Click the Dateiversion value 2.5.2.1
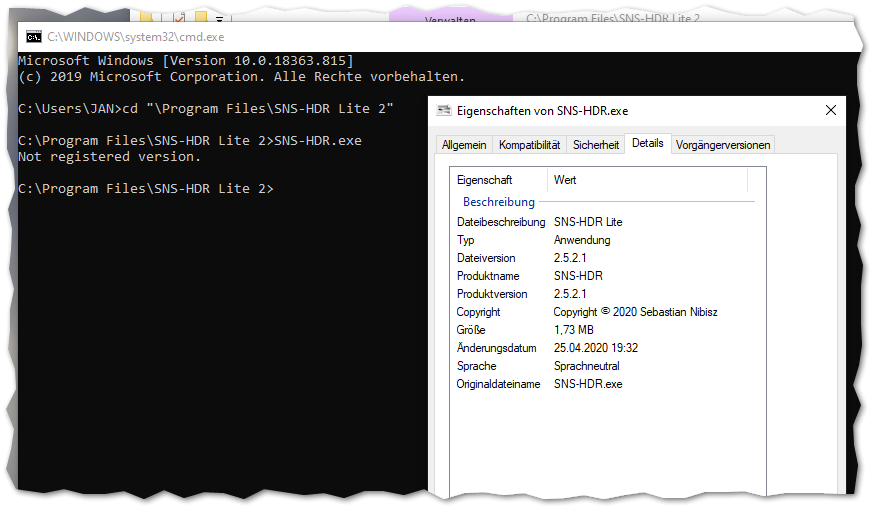873x509 pixels. [570, 258]
